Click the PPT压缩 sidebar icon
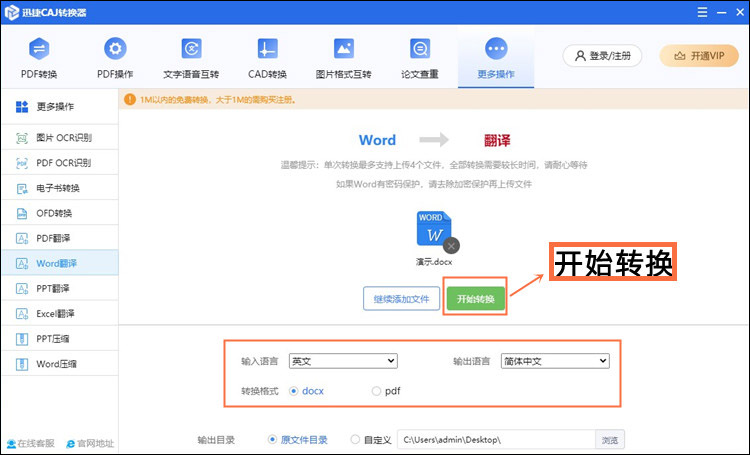 [x=22, y=339]
